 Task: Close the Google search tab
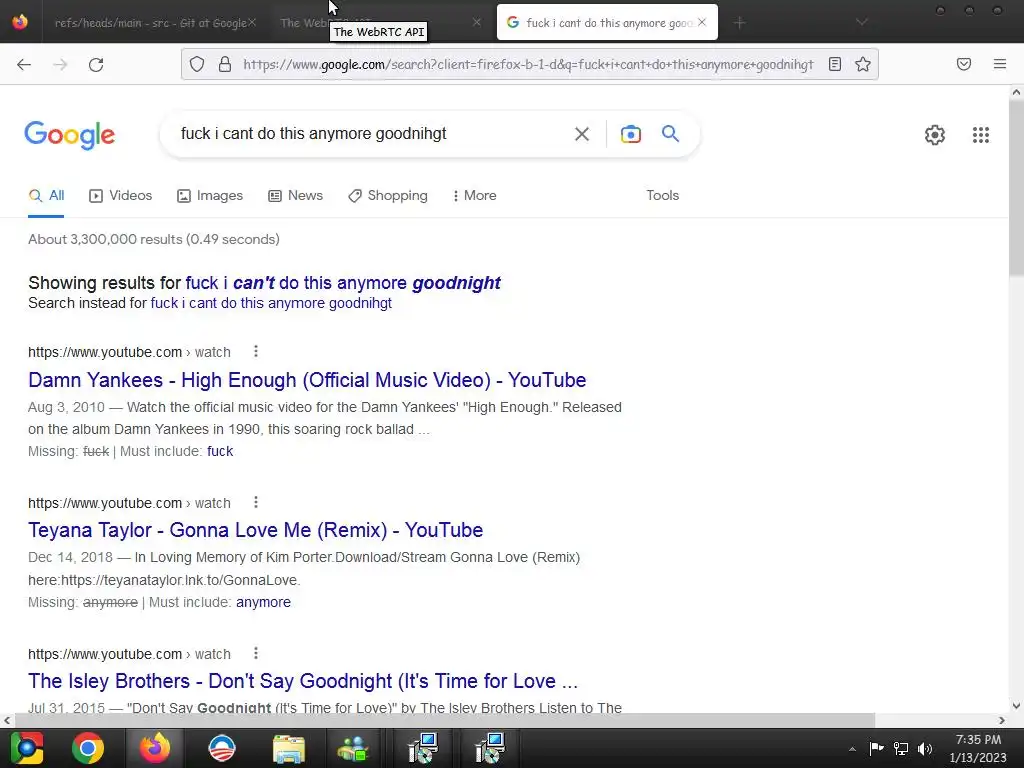tap(702, 22)
